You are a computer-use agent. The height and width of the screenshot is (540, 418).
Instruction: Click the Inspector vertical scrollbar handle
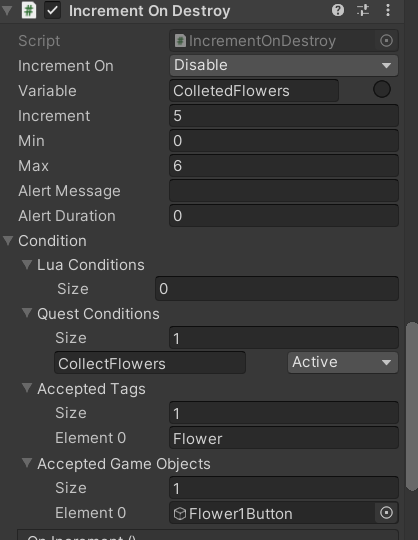pos(412,406)
